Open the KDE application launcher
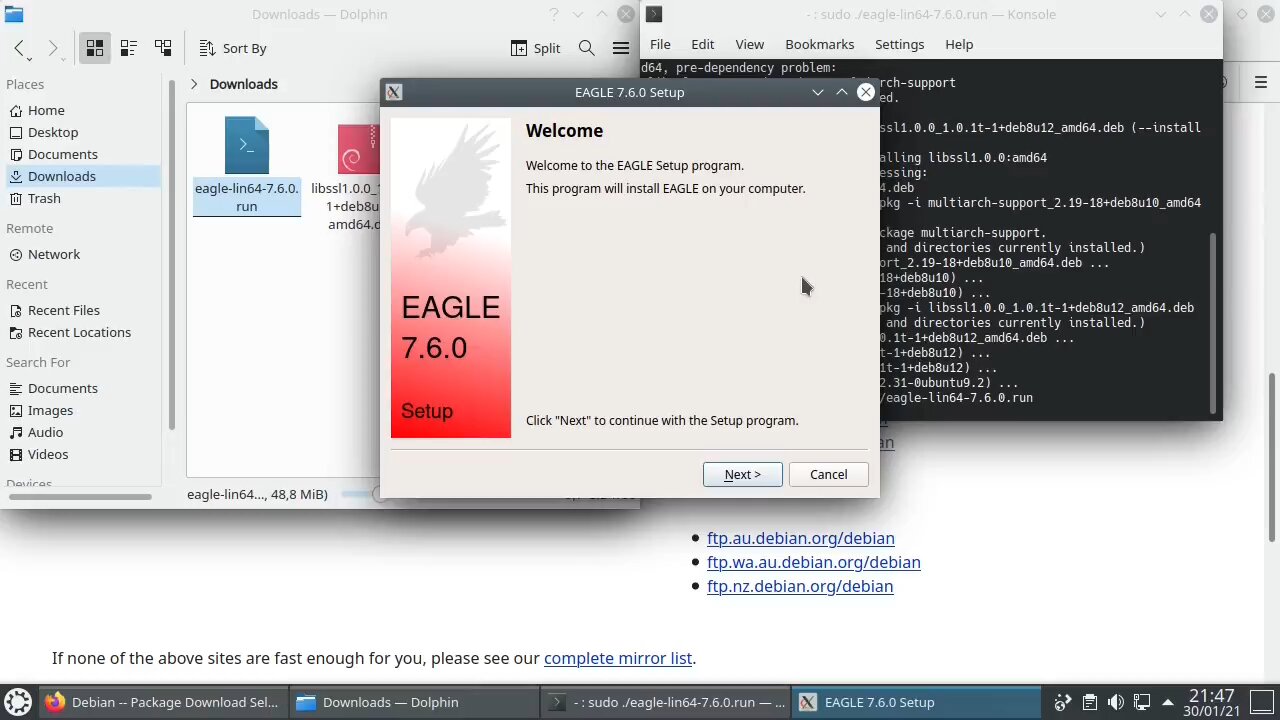 point(17,702)
